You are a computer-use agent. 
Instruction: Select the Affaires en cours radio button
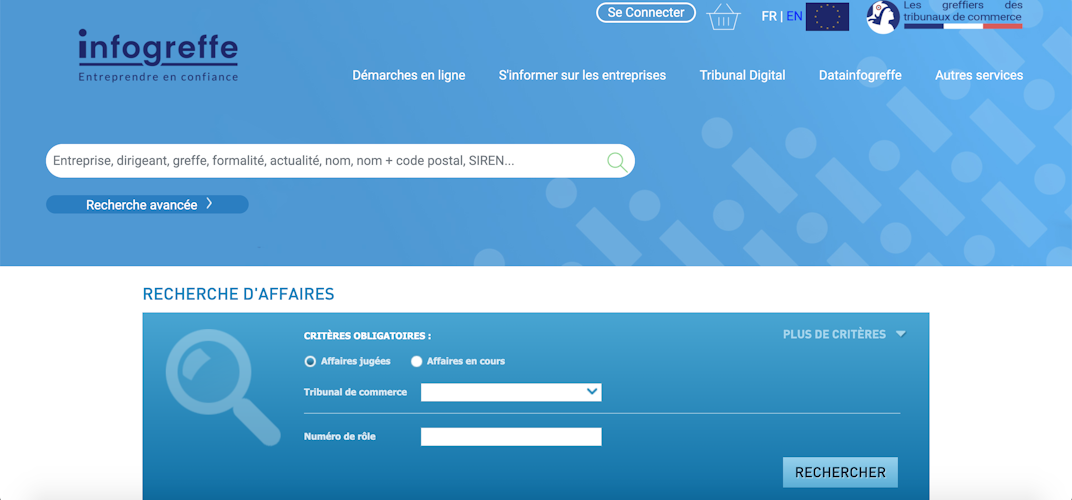click(x=416, y=361)
